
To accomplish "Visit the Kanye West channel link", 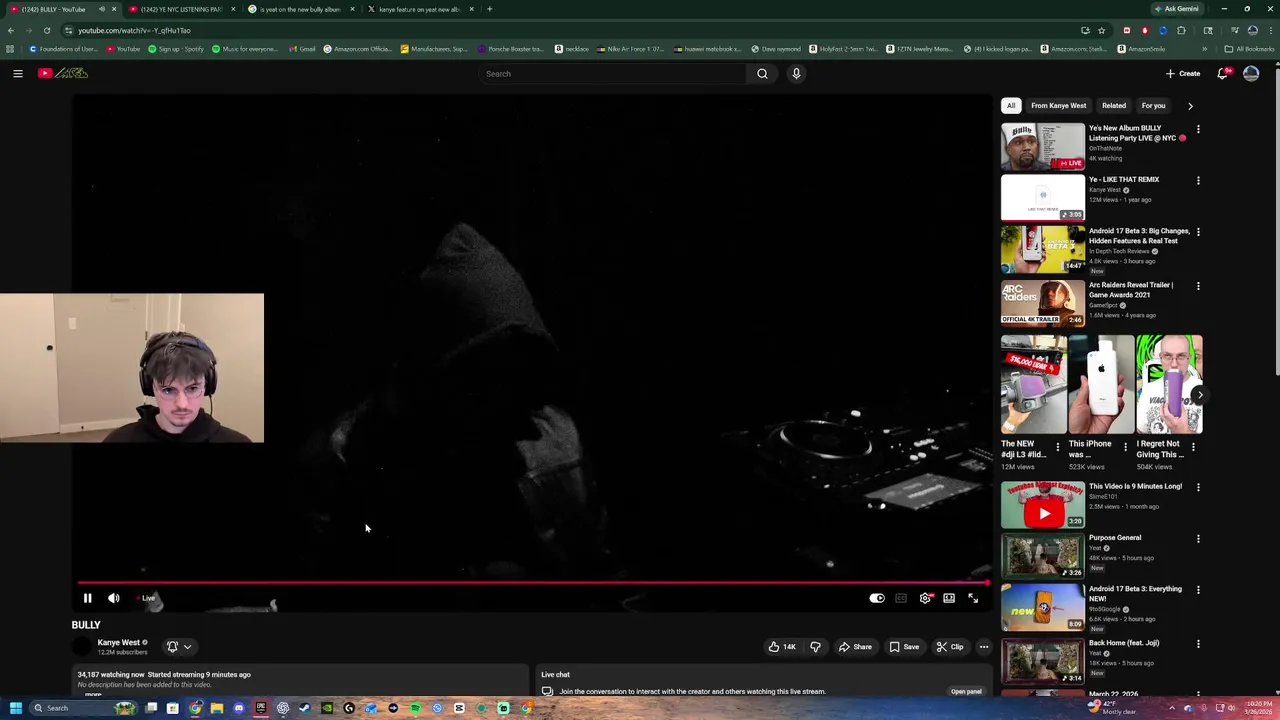I will tap(118, 643).
